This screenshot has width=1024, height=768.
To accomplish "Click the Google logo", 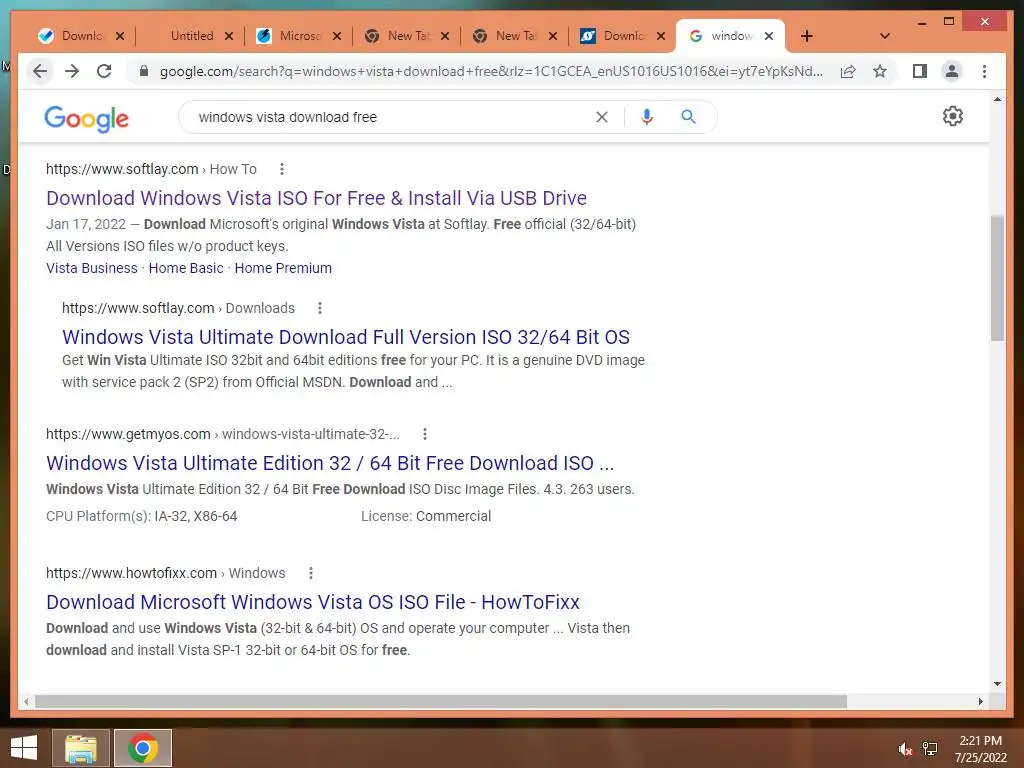I will pos(86,118).
